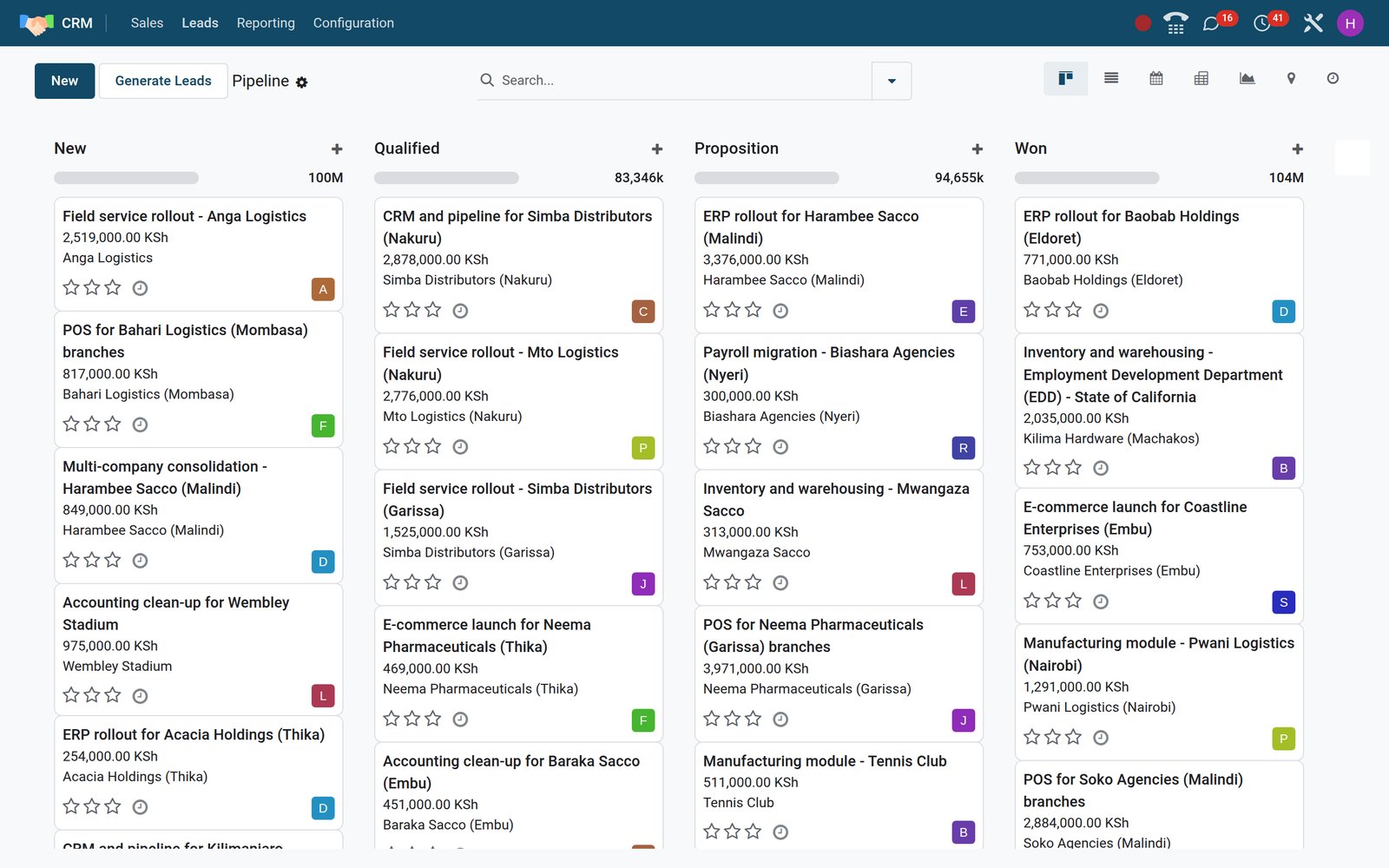Quick add lead in Proposition column
The width and height of the screenshot is (1389, 868).
[x=978, y=149]
